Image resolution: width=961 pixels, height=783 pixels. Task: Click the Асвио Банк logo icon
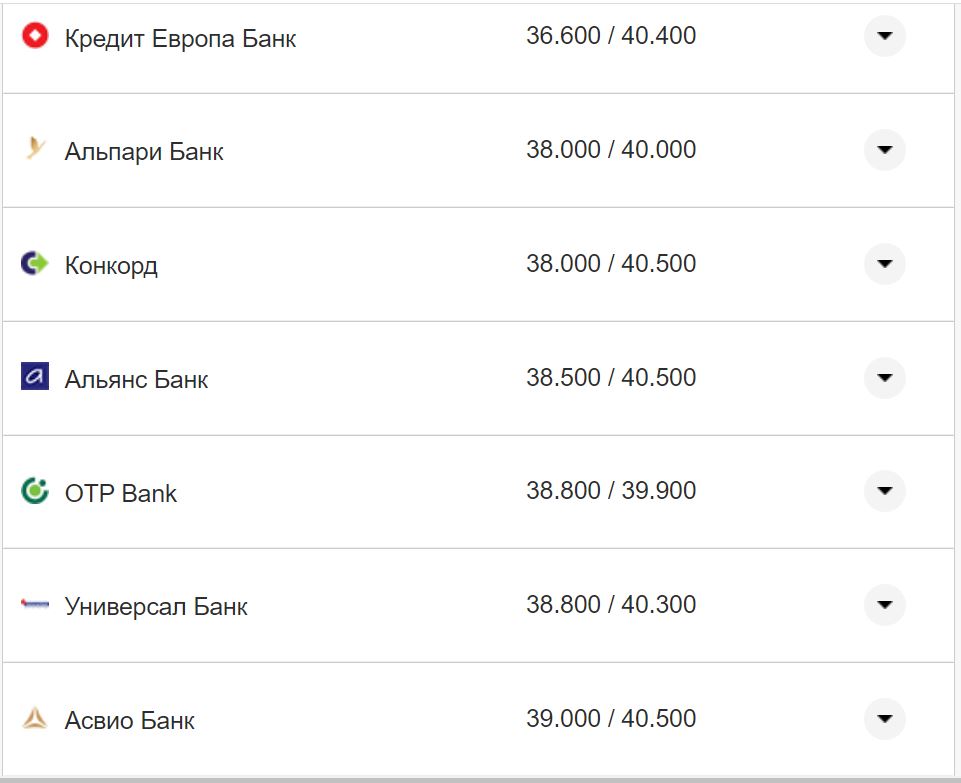[x=35, y=718]
